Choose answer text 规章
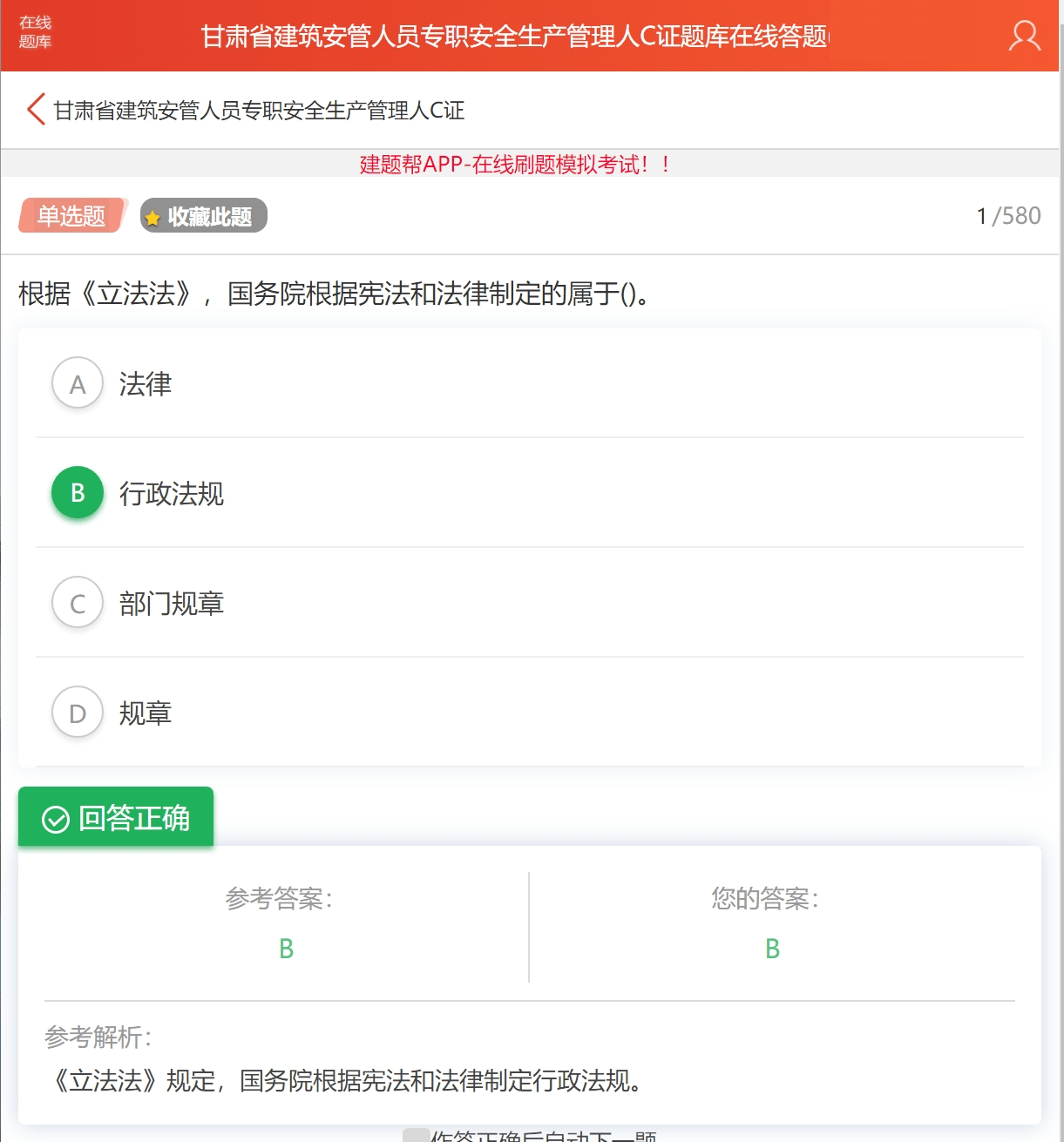 pyautogui.click(x=146, y=713)
